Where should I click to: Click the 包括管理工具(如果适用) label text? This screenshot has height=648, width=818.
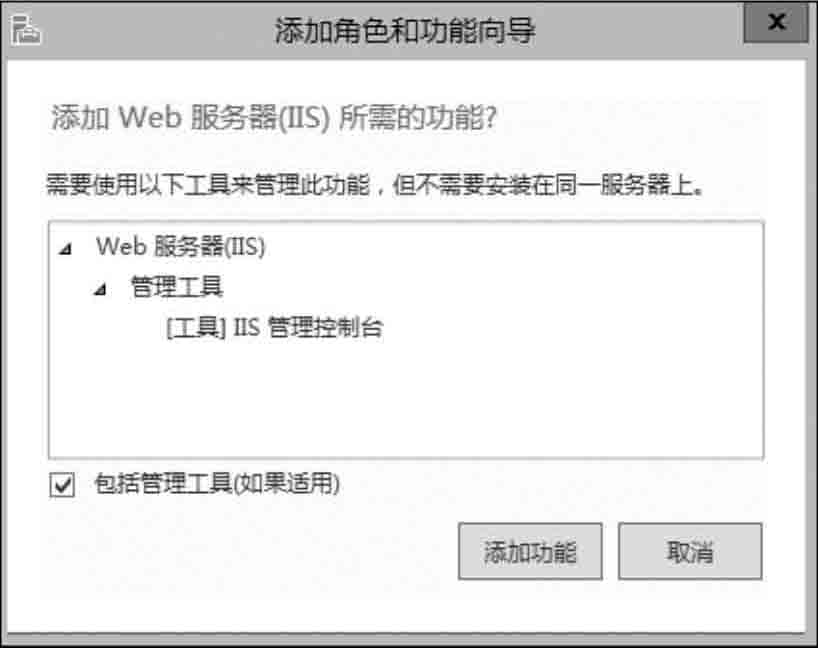click(x=217, y=484)
